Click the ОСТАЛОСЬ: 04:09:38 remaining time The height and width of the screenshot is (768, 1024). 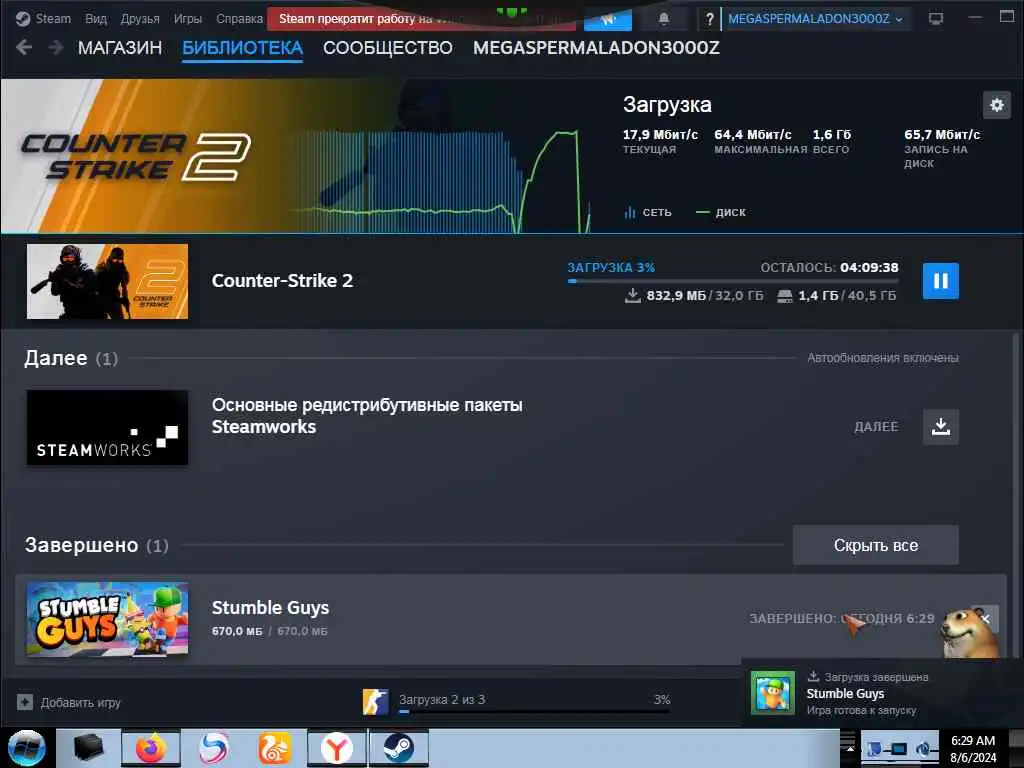tap(829, 267)
